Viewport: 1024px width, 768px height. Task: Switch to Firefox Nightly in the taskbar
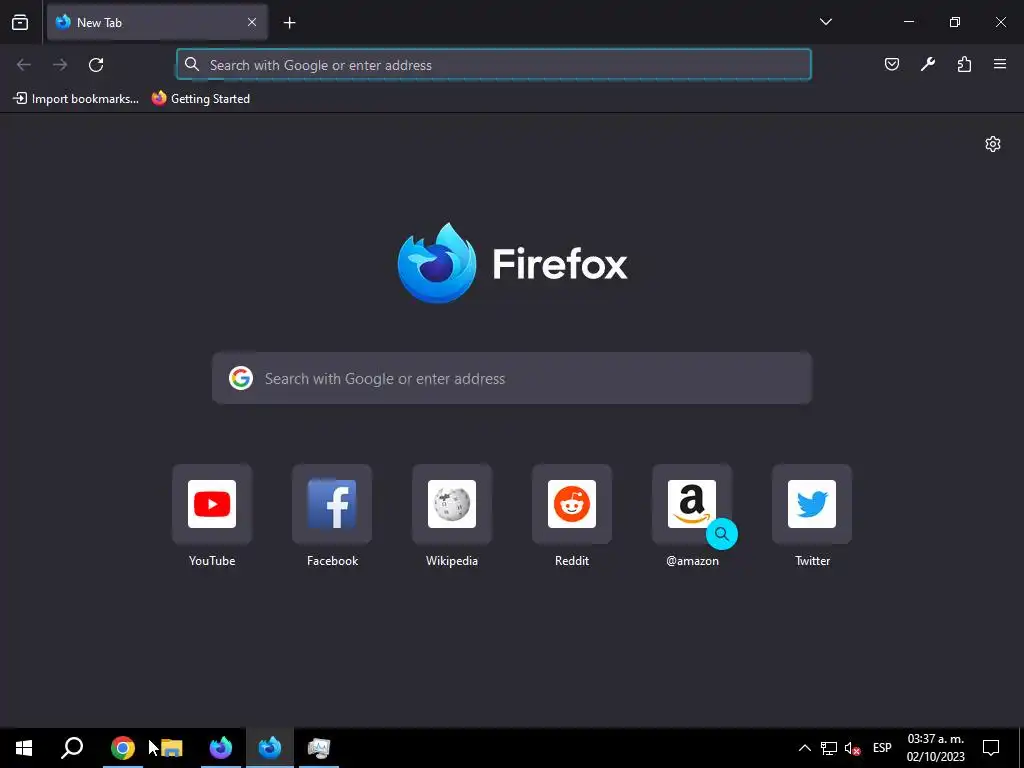tap(221, 748)
